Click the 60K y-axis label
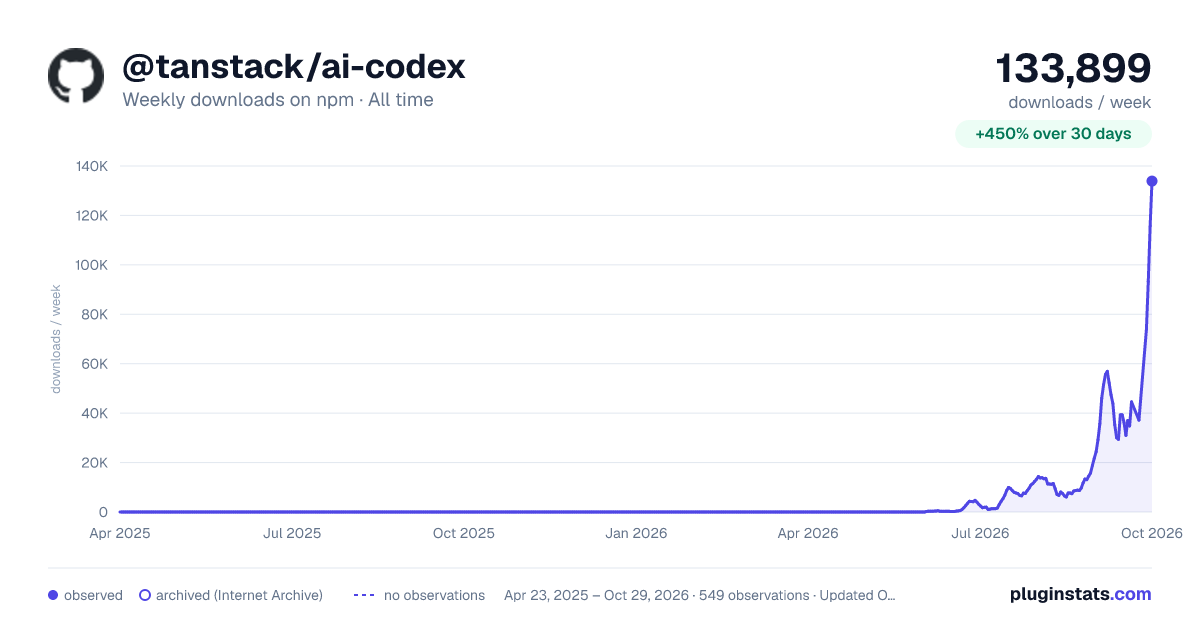Screen dimensions: 1200x630 pyautogui.click(x=95, y=364)
